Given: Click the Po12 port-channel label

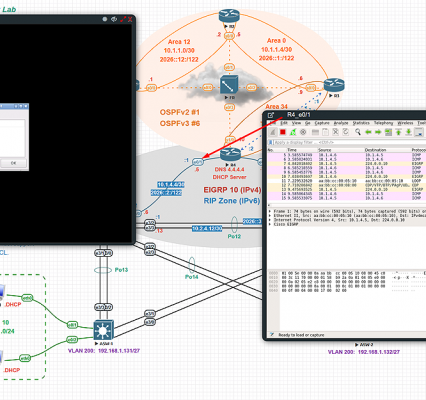Looking at the screenshot, I should point(234,236).
